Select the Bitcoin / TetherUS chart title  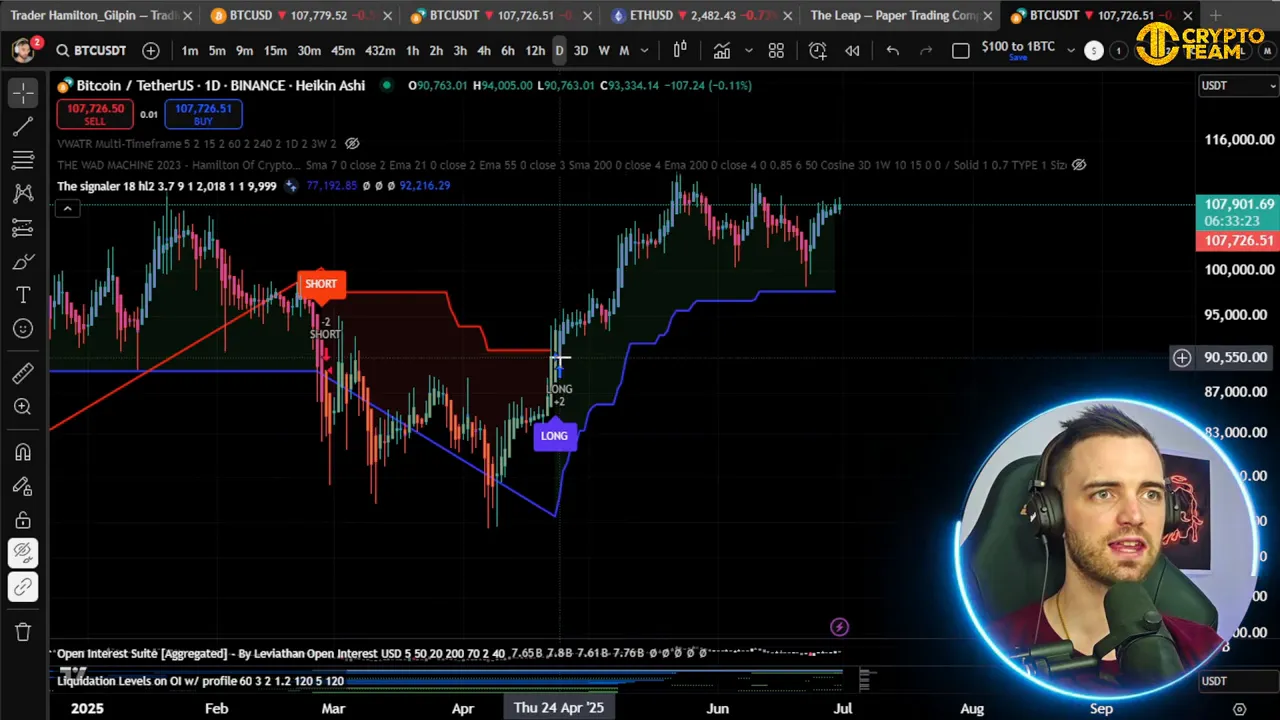pyautogui.click(x=221, y=85)
